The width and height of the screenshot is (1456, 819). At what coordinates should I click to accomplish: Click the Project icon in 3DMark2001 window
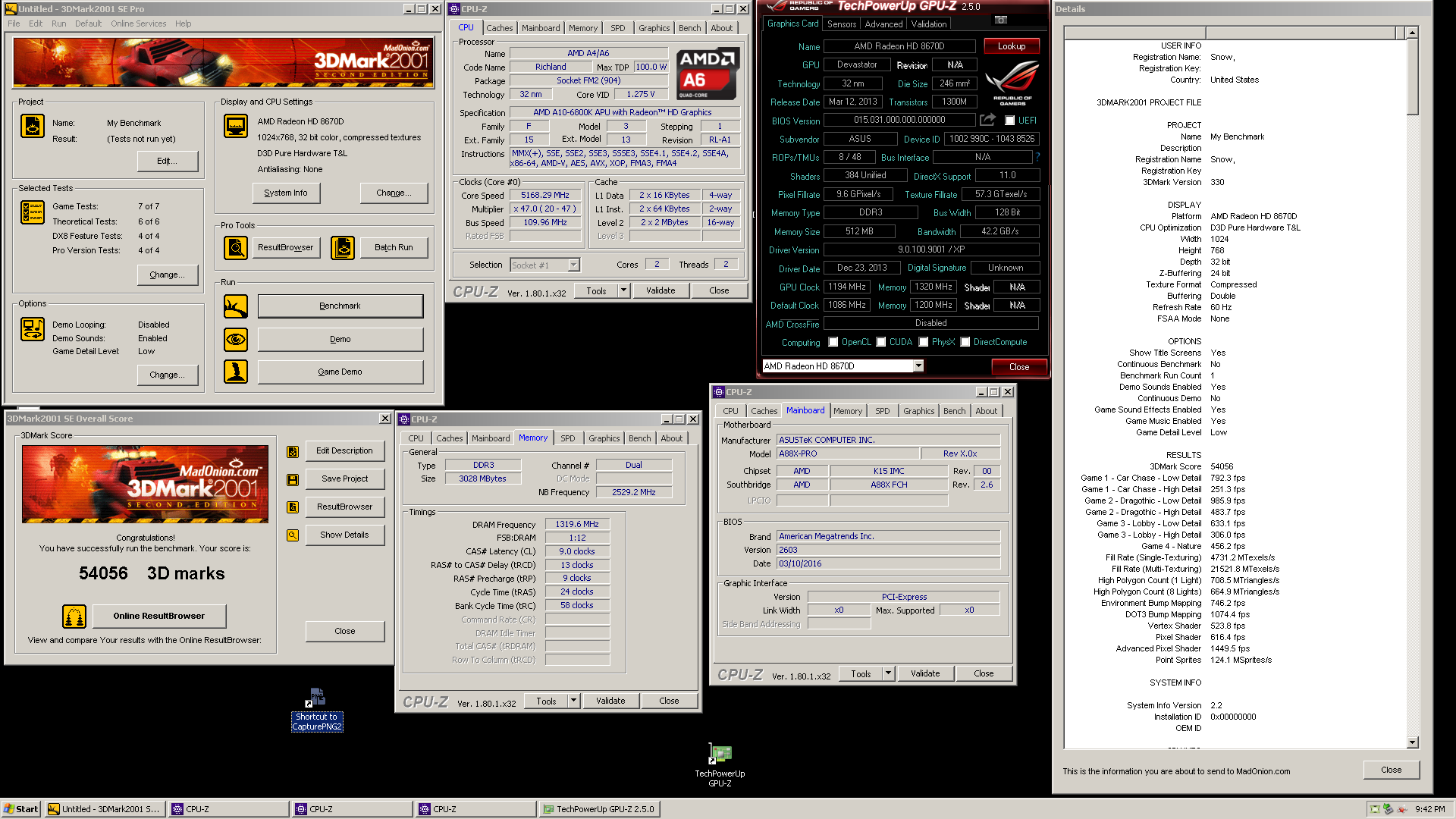[x=33, y=126]
